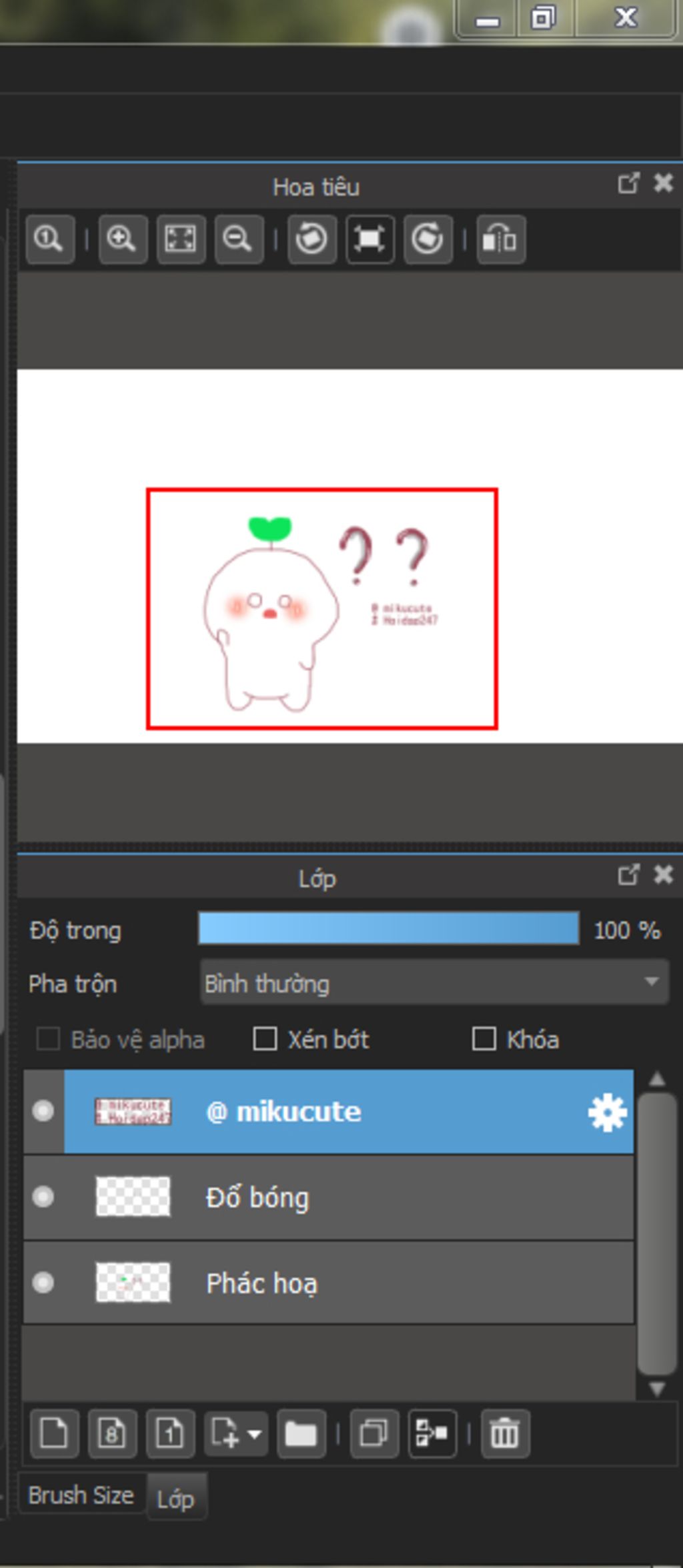Reset canvas rotation in navigator
683x1568 pixels.
coord(370,239)
